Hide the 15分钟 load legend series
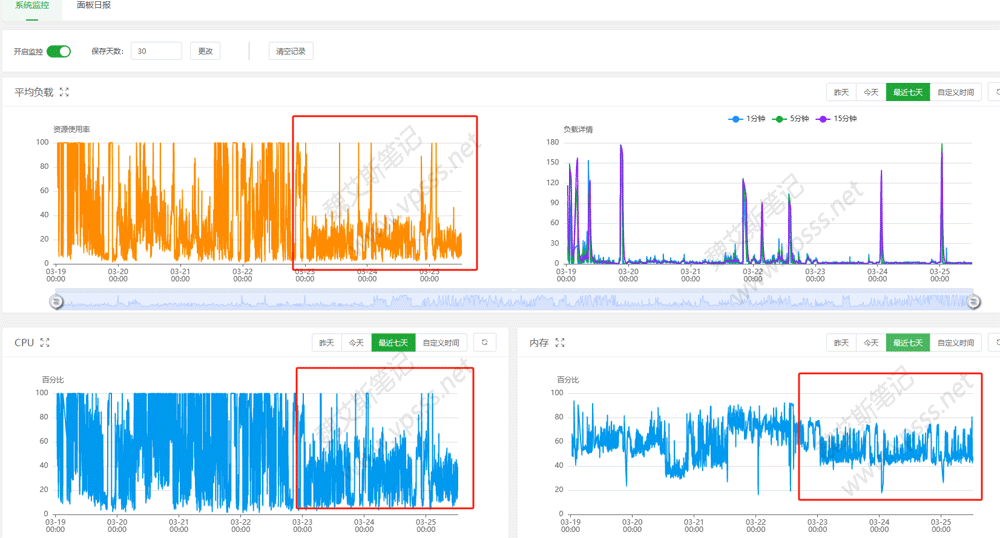This screenshot has width=1000, height=538. (x=837, y=119)
